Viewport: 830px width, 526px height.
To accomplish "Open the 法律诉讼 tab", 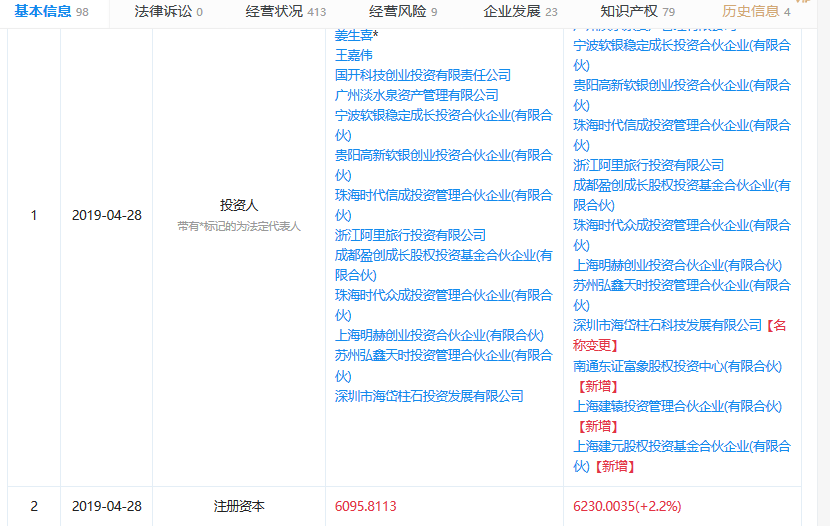I will pyautogui.click(x=168, y=11).
